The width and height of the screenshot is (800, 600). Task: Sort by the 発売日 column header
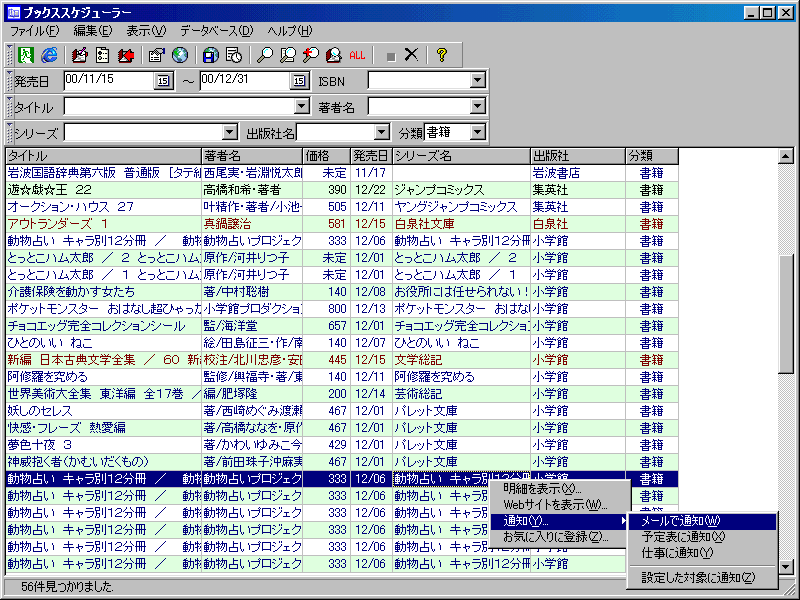[x=371, y=156]
